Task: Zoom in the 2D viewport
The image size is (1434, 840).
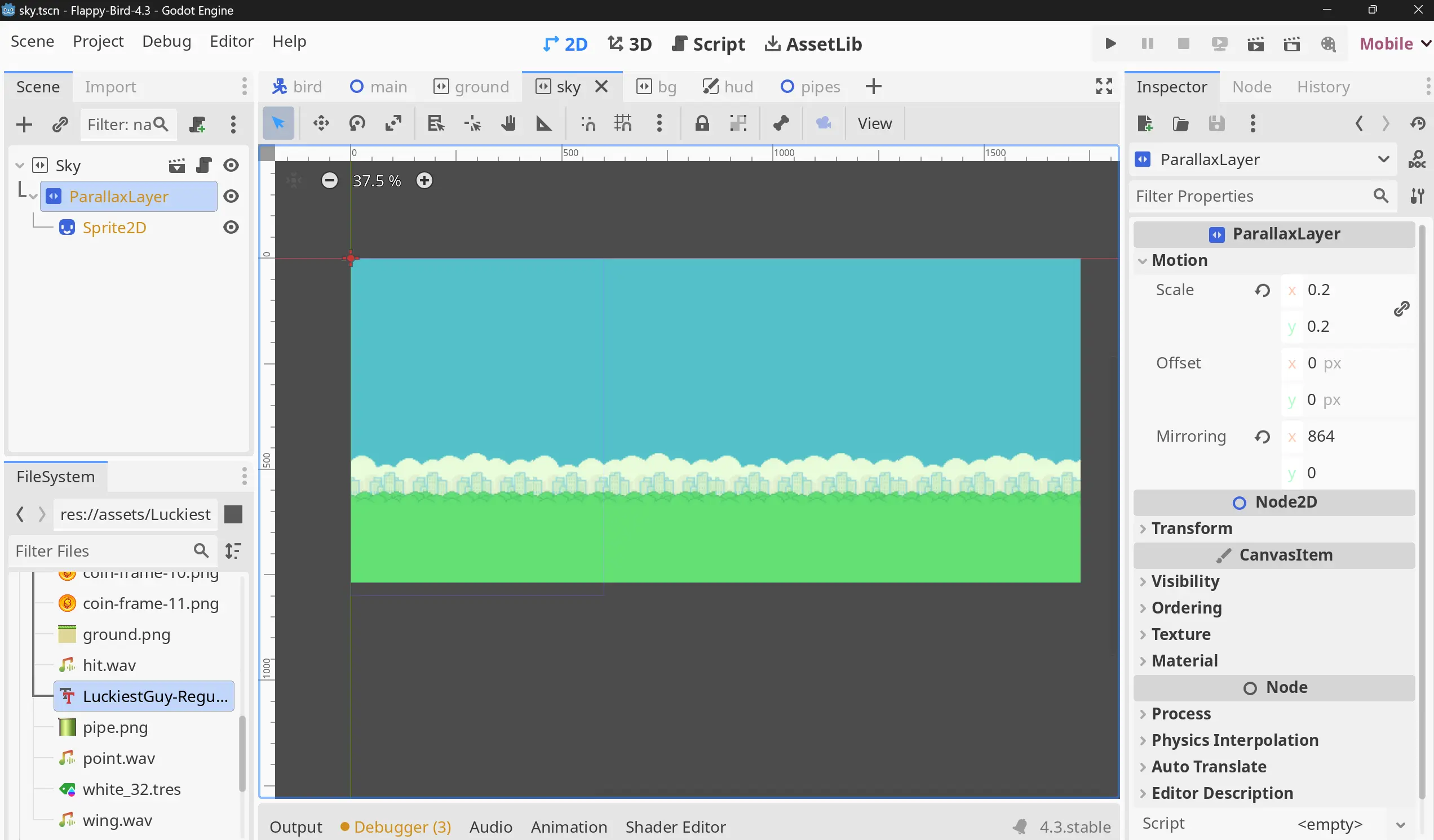Action: 424,181
